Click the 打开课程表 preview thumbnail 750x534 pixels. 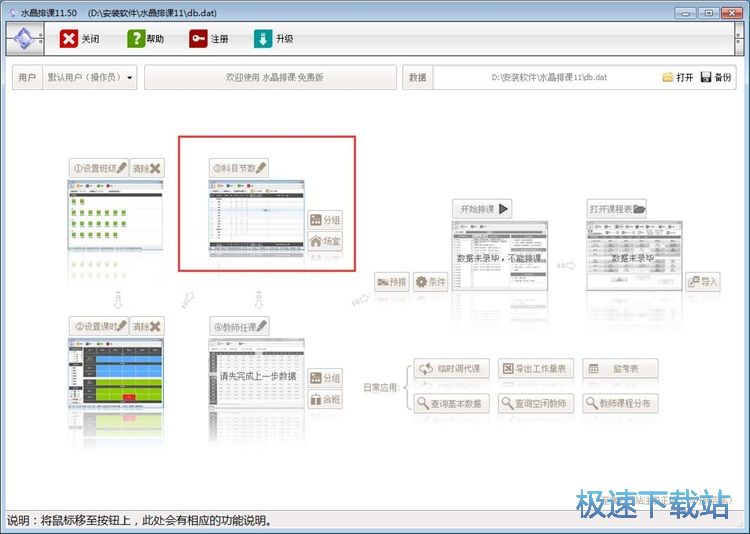coord(634,256)
